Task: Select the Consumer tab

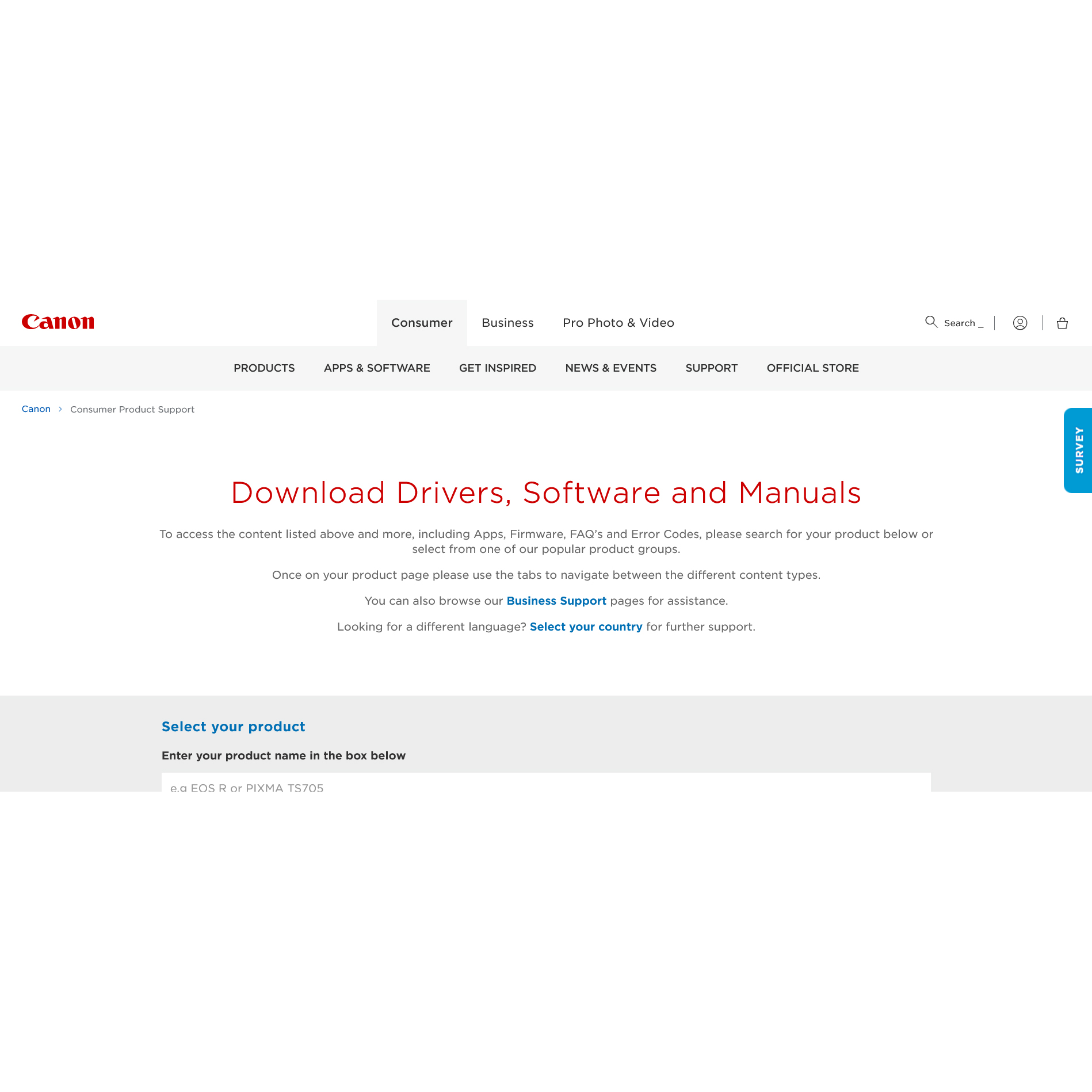Action: point(422,323)
